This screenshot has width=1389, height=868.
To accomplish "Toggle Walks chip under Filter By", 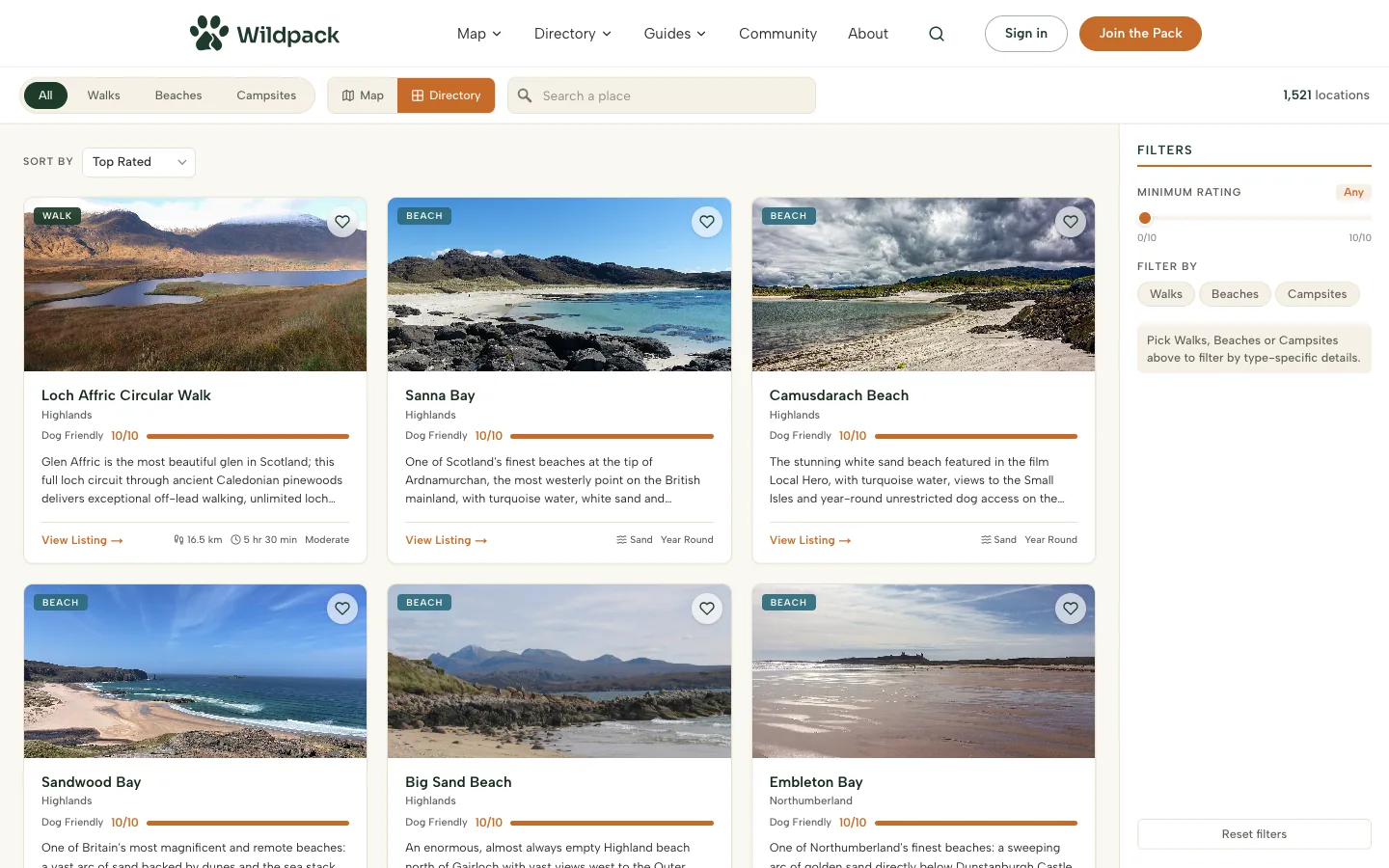I will click(1166, 294).
